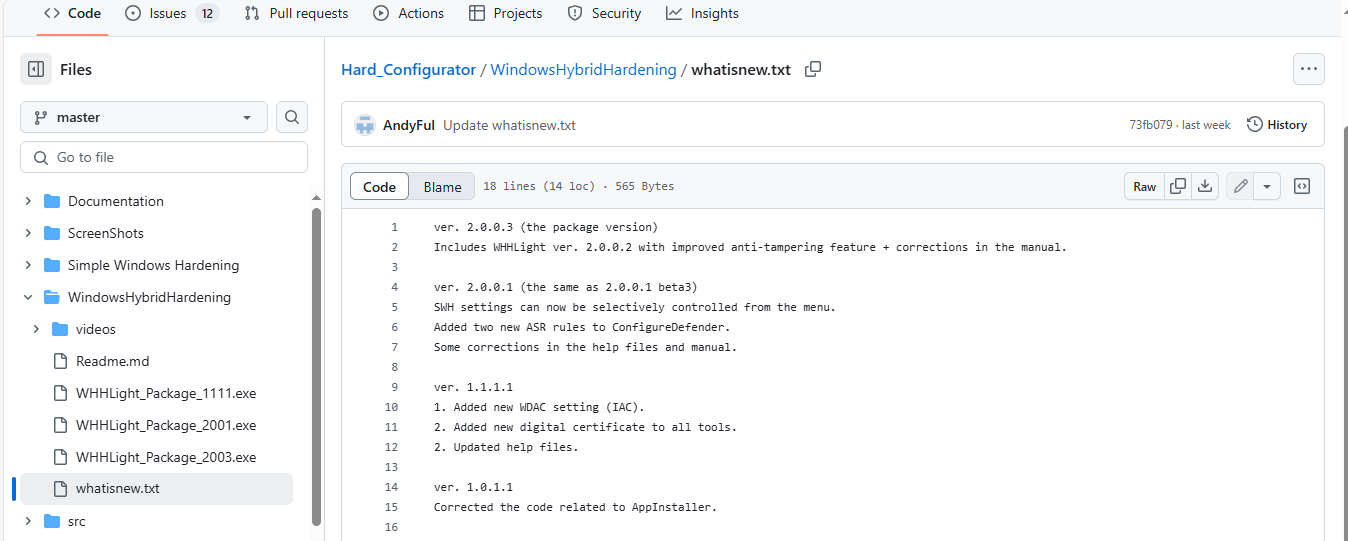Viewport: 1348px width, 541px height.
Task: Open the symbols panel icon
Action: pyautogui.click(x=1301, y=186)
